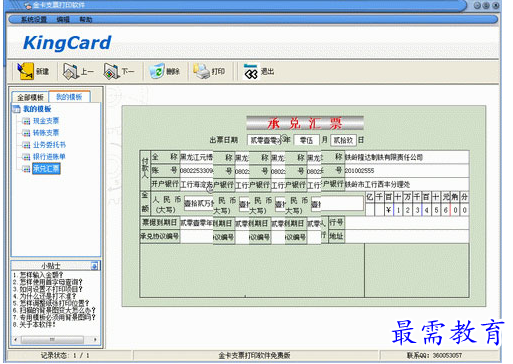Click the 记录状态: 1 / 1 status text

pyautogui.click(x=65, y=355)
